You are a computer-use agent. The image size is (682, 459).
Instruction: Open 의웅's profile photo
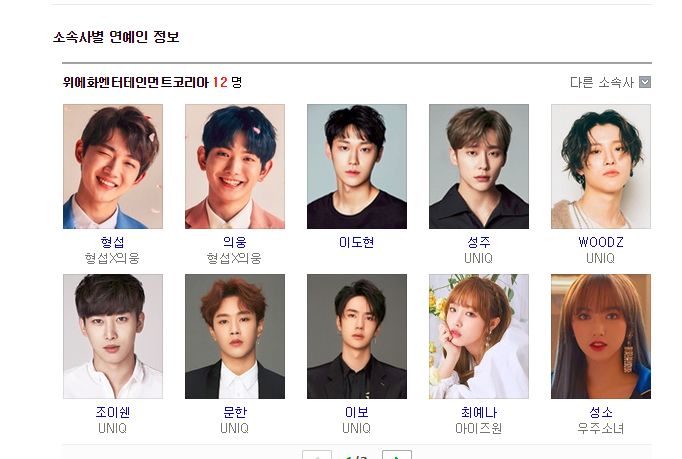coord(235,166)
